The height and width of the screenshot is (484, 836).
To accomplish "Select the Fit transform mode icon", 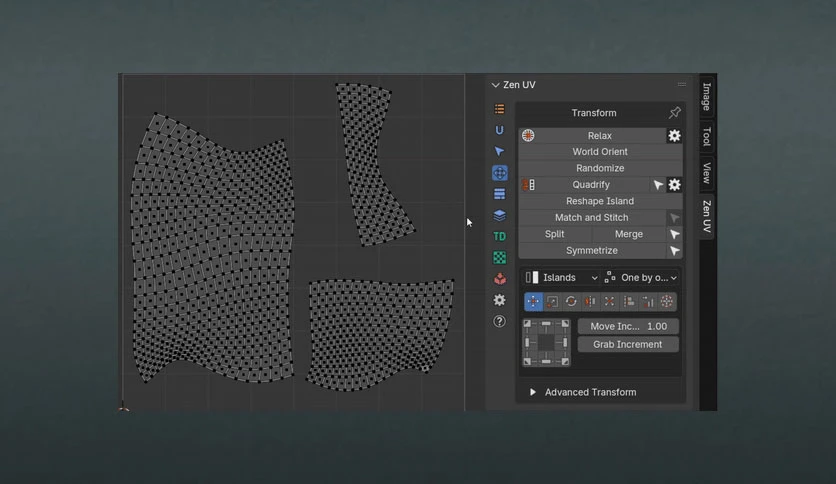I will tap(609, 302).
